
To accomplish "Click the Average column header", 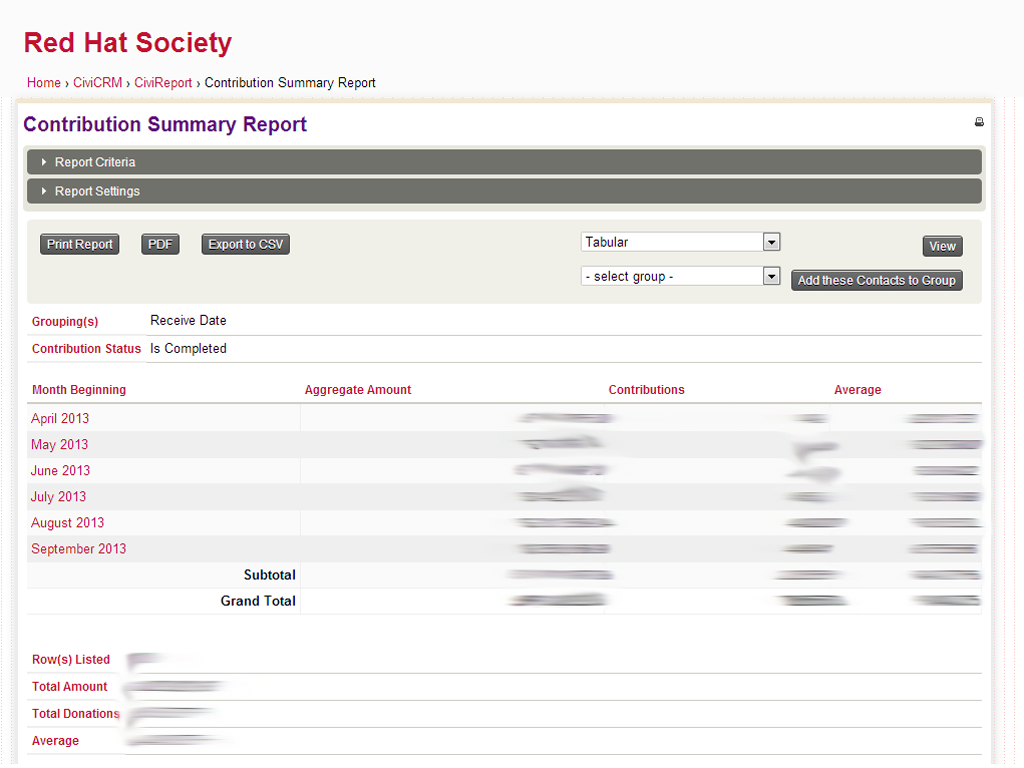I will (x=857, y=389).
